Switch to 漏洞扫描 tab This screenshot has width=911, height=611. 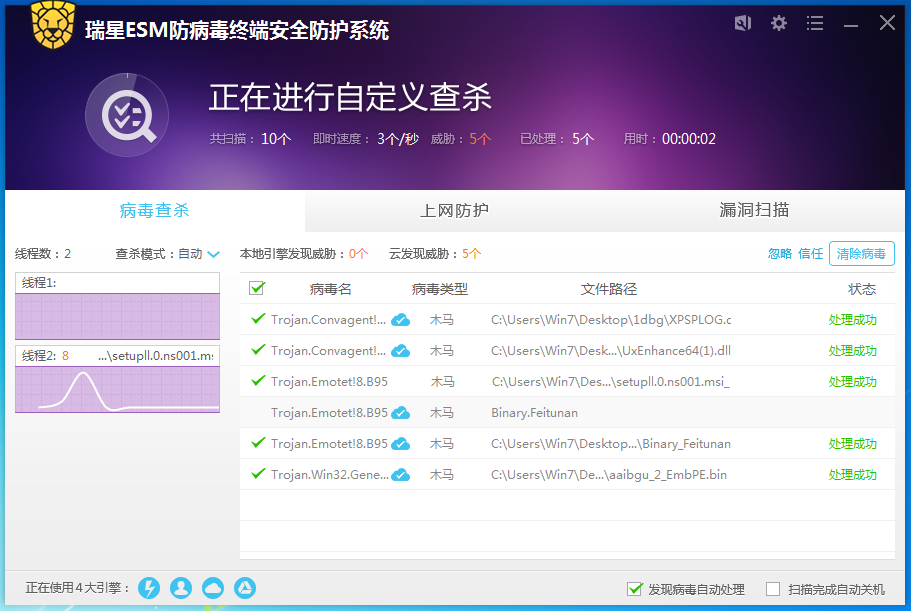coord(754,210)
